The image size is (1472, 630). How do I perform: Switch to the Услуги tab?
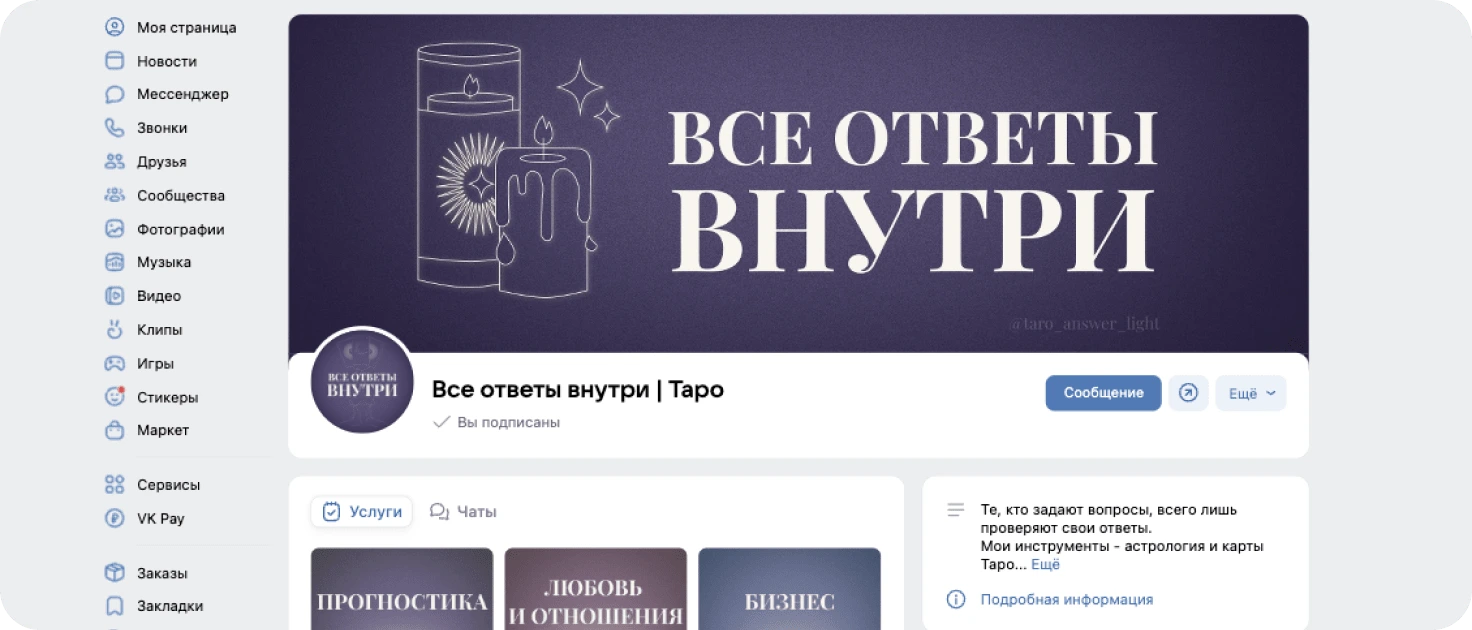pyautogui.click(x=362, y=512)
